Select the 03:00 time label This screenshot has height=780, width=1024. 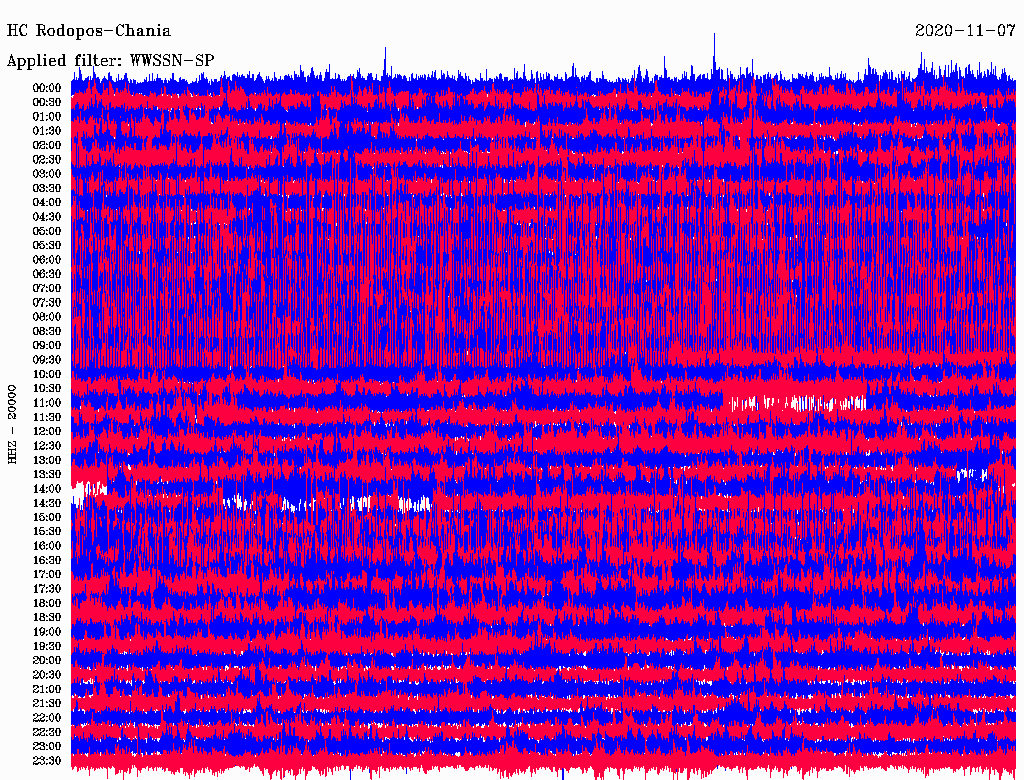point(47,174)
